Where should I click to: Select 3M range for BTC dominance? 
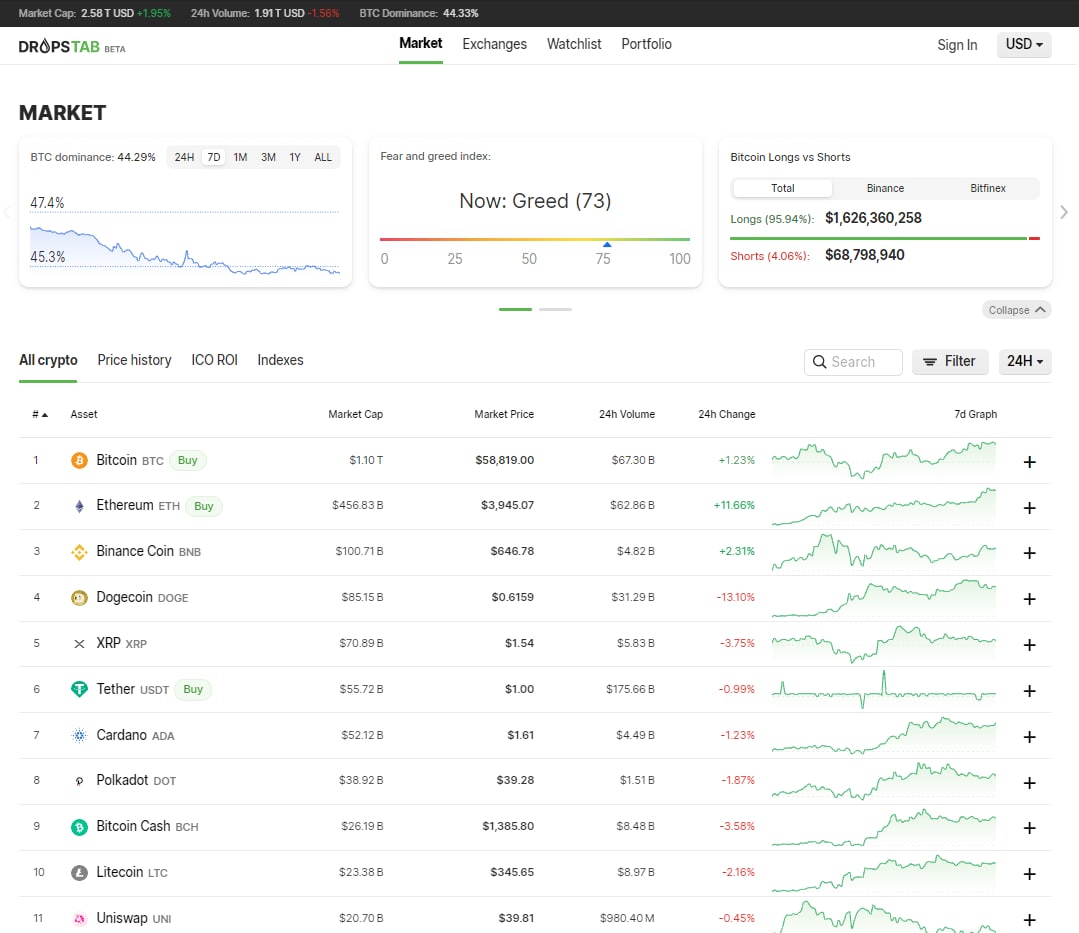pyautogui.click(x=268, y=158)
